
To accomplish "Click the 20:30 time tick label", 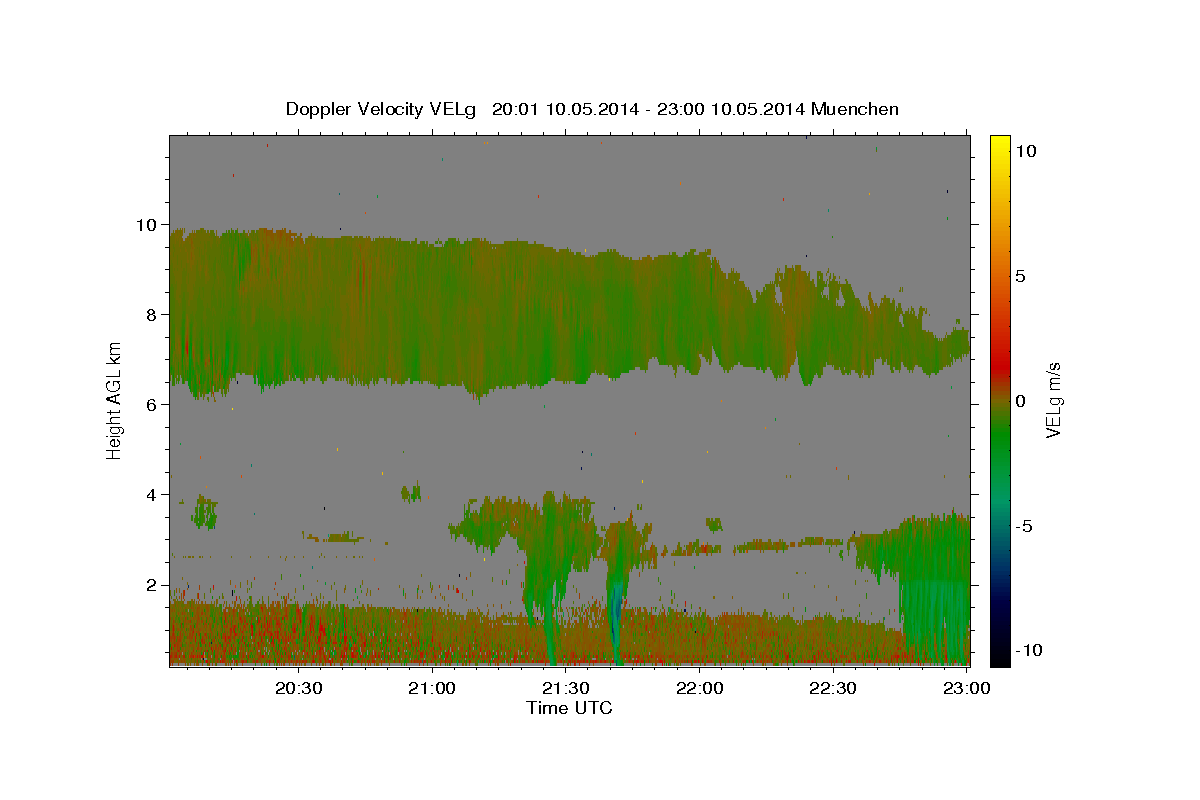I will pos(299,688).
